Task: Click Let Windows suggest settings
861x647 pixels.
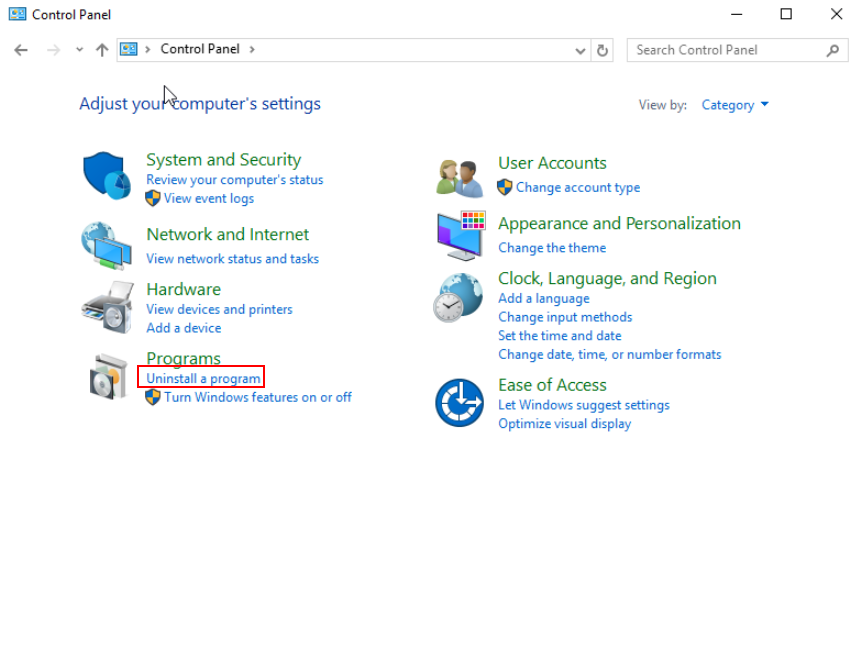Action: tap(584, 405)
